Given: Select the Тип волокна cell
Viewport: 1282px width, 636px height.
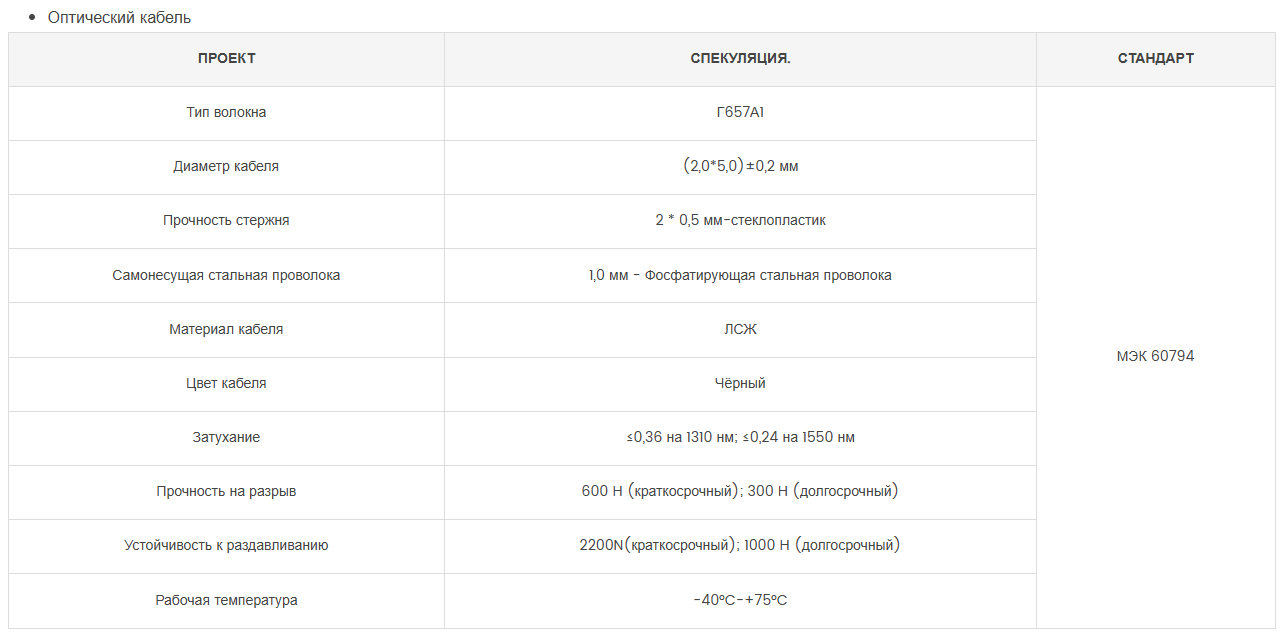Looking at the screenshot, I should [x=226, y=113].
